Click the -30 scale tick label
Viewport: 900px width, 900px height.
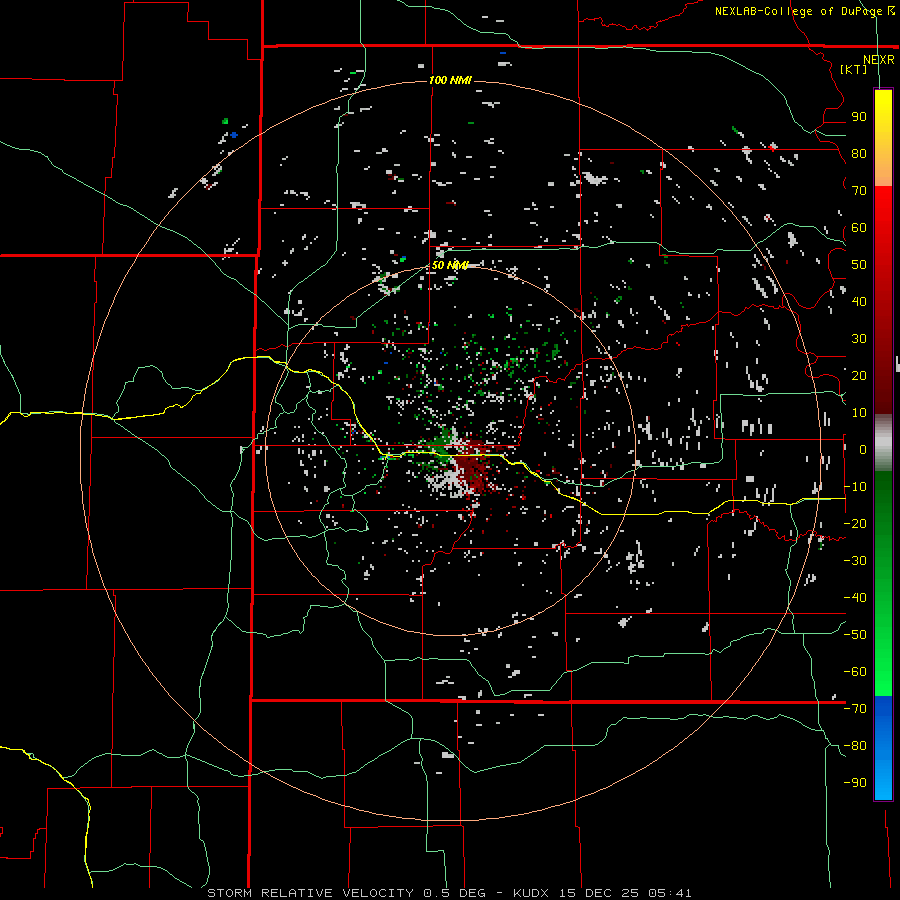click(x=855, y=561)
